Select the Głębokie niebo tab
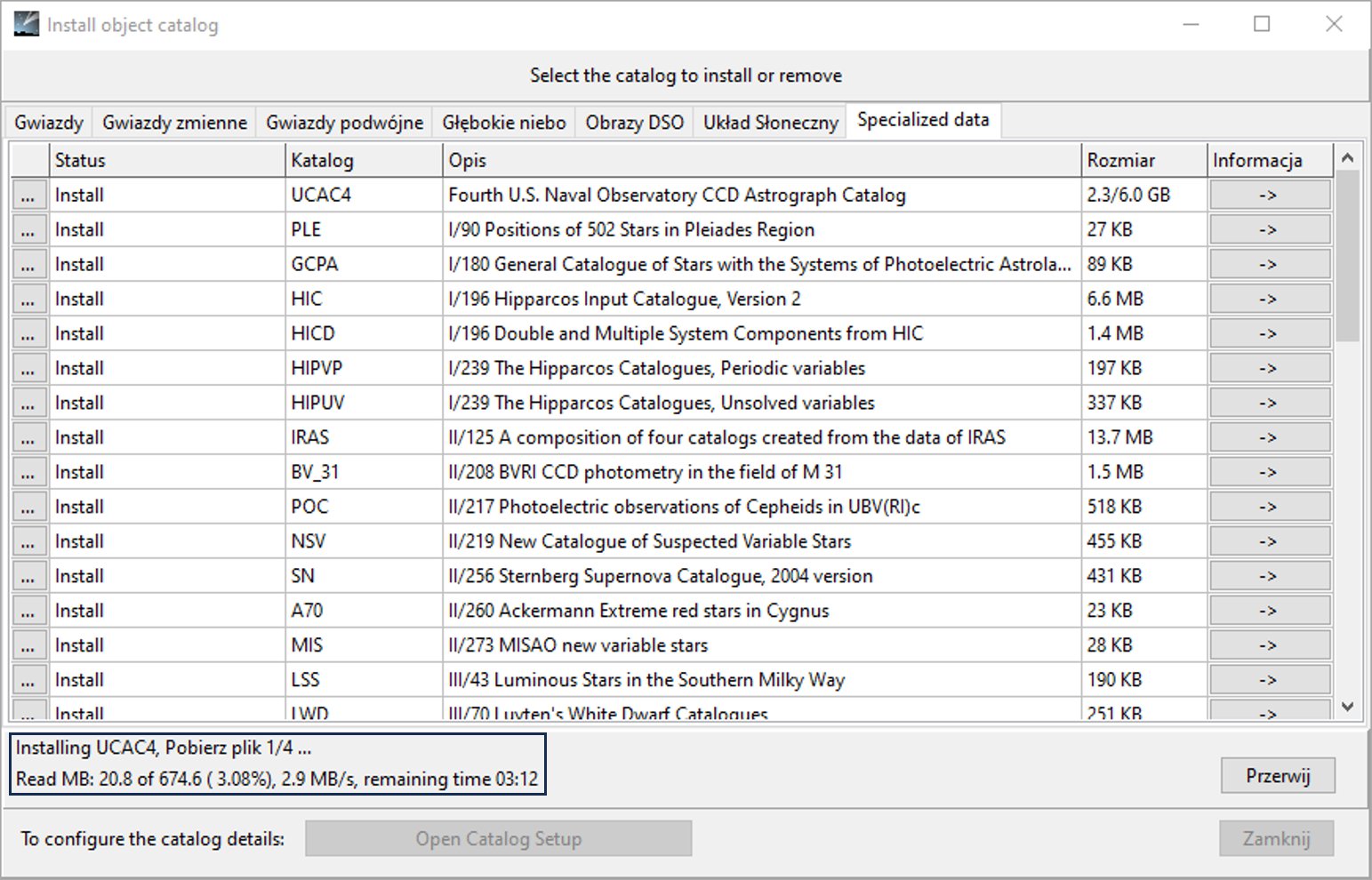 pyautogui.click(x=504, y=123)
